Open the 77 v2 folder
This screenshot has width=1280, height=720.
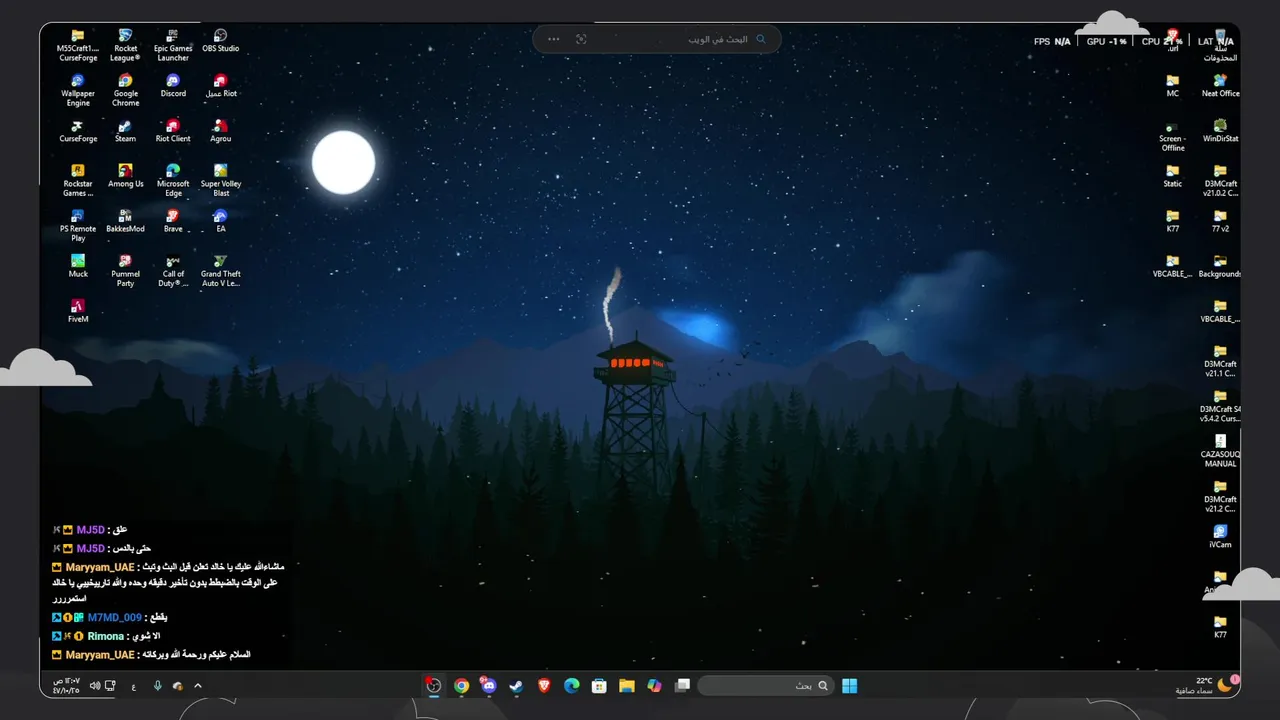[1220, 221]
